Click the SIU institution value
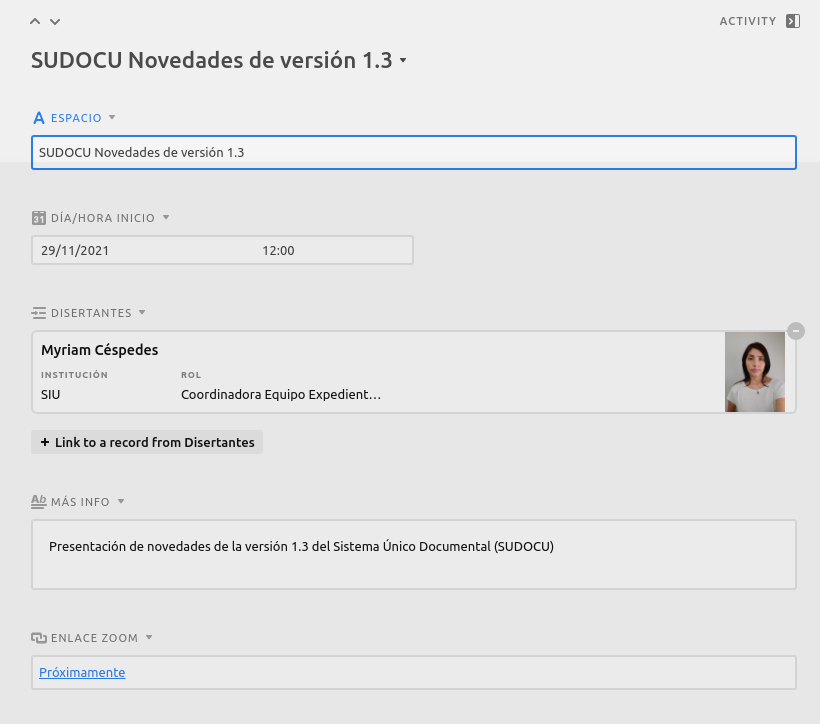Screen dimensions: 820x724 (51, 394)
